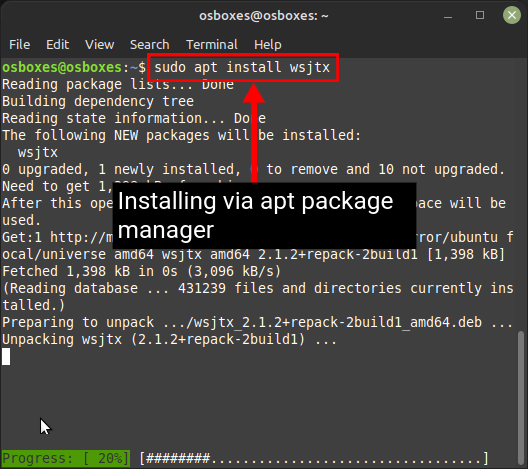
Task: Open the Terminal menu
Action: [x=212, y=44]
